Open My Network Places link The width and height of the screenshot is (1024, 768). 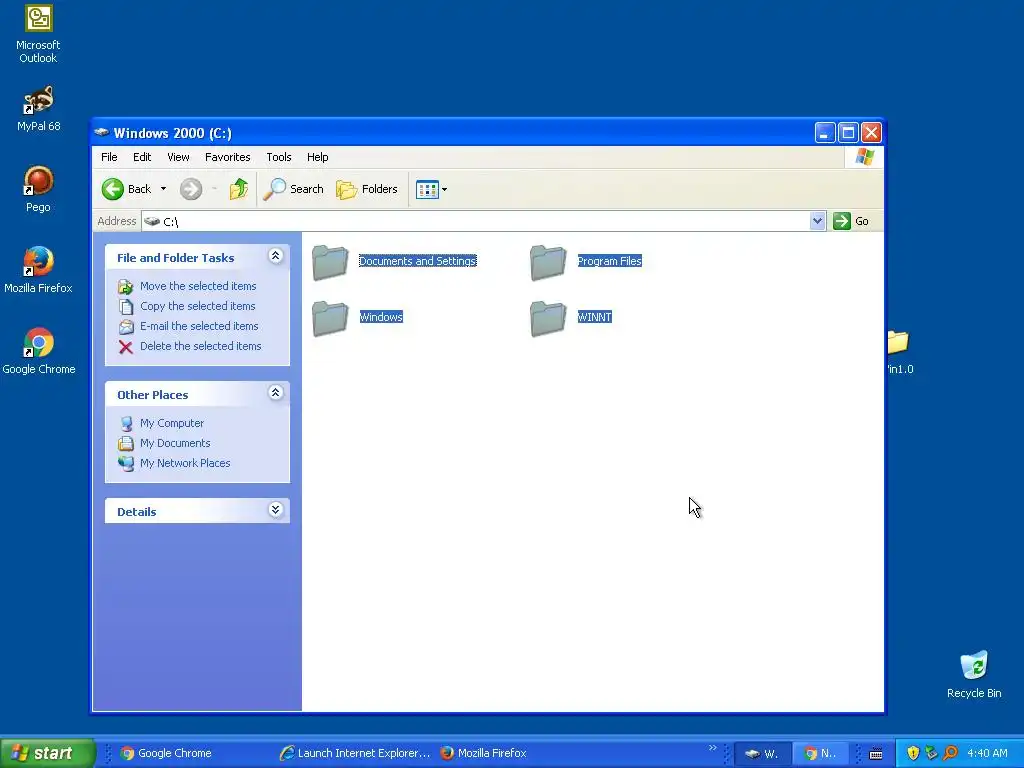(x=185, y=463)
